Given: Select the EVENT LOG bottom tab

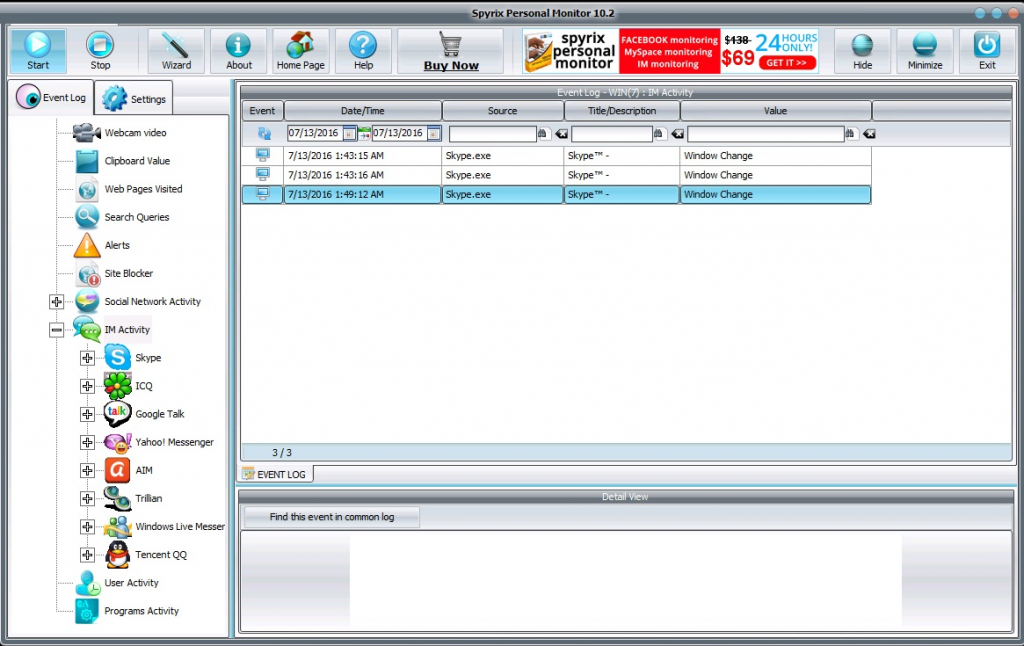Looking at the screenshot, I should (276, 474).
